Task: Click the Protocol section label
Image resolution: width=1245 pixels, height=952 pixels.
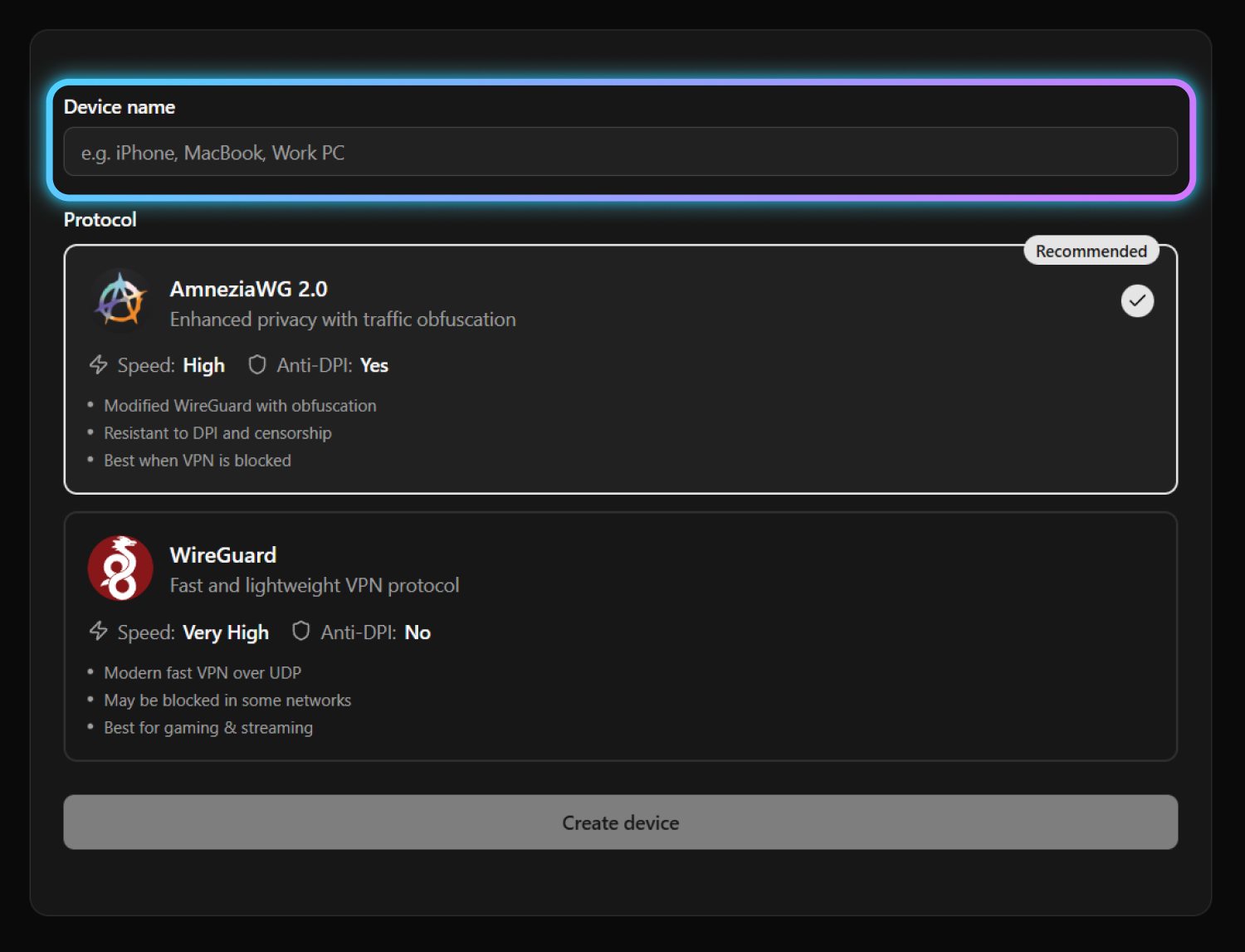Action: [x=100, y=220]
